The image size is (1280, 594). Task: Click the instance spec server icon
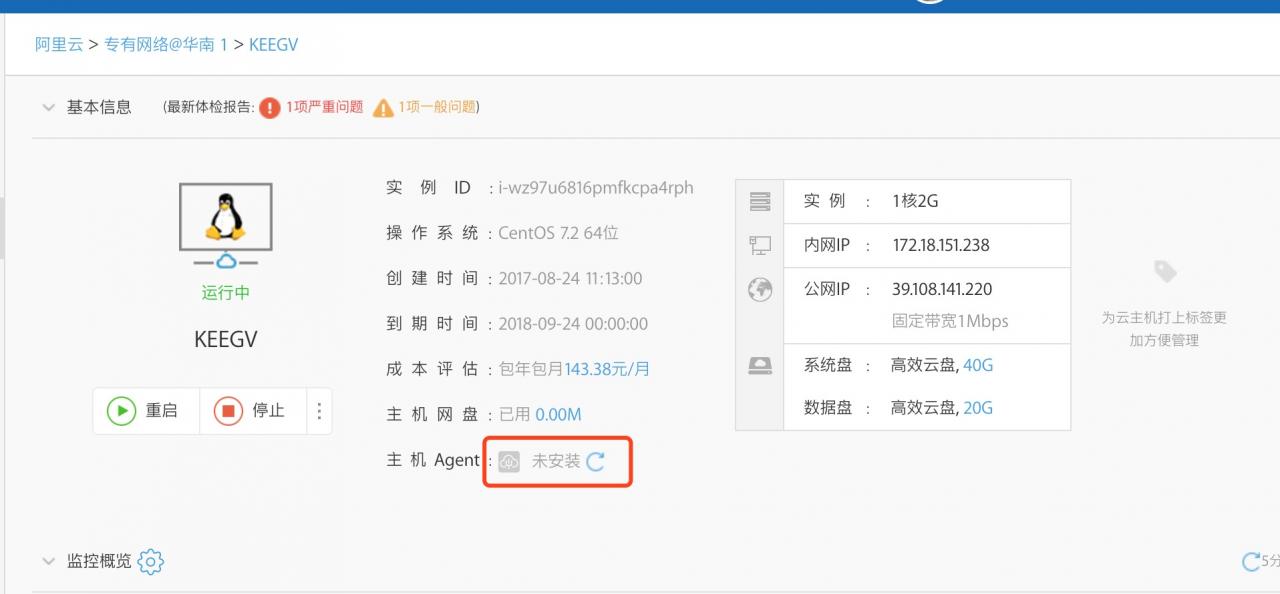pos(760,201)
